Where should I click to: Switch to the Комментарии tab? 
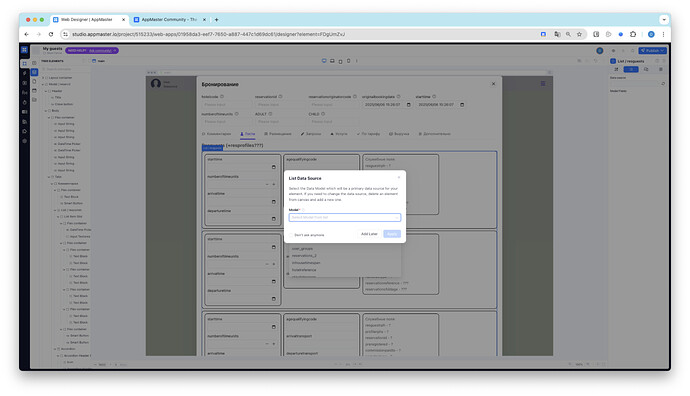coord(217,134)
